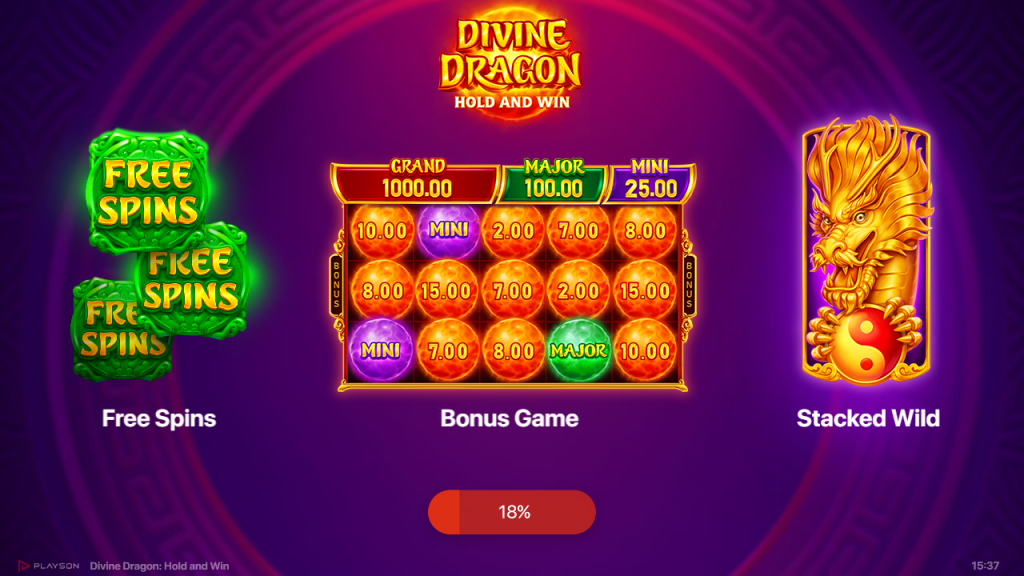Click the Free Spins caption text
Screen dimensions: 1024x576
click(x=159, y=419)
